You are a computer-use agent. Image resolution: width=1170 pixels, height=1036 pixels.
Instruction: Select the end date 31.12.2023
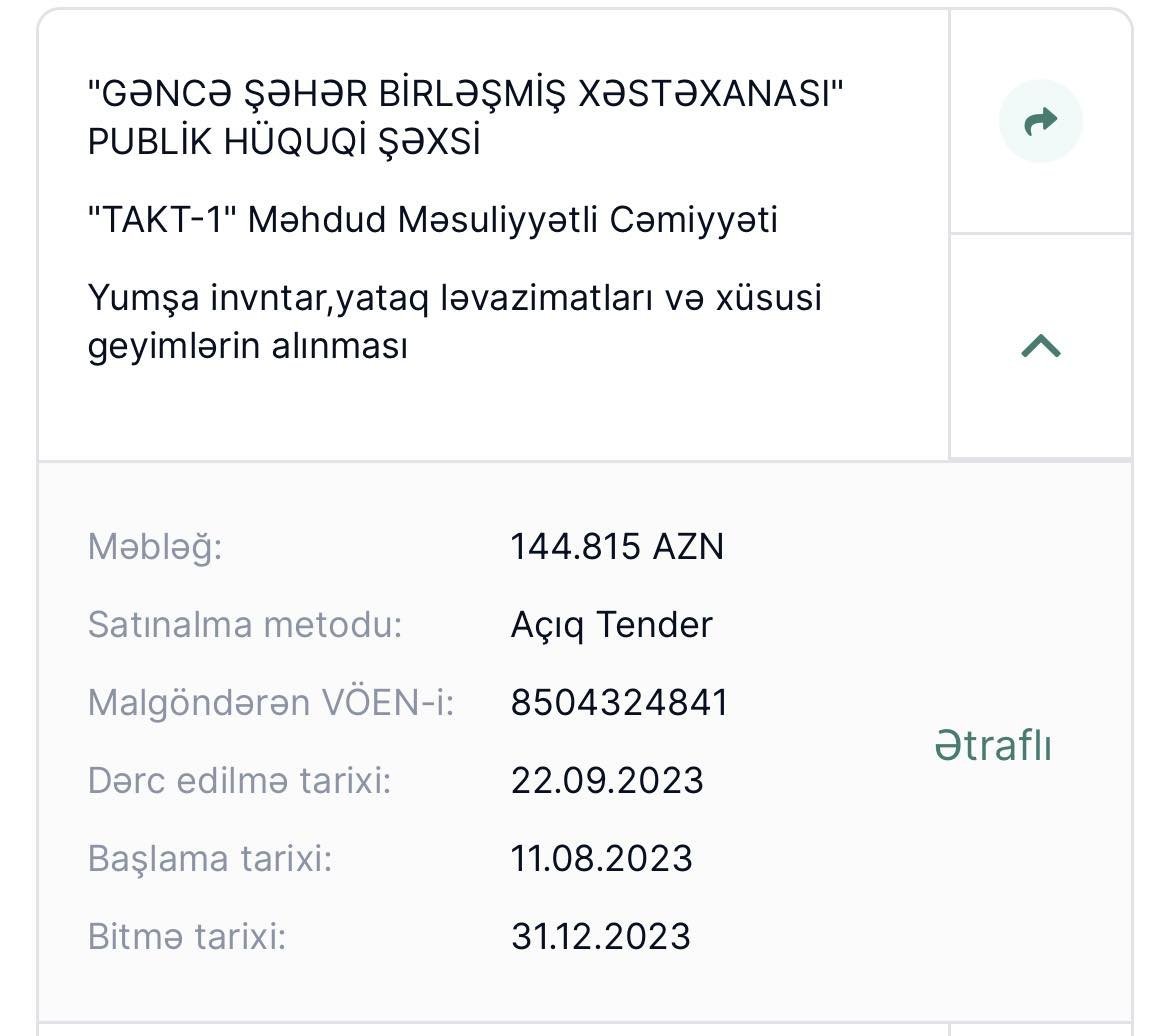pyautogui.click(x=600, y=937)
